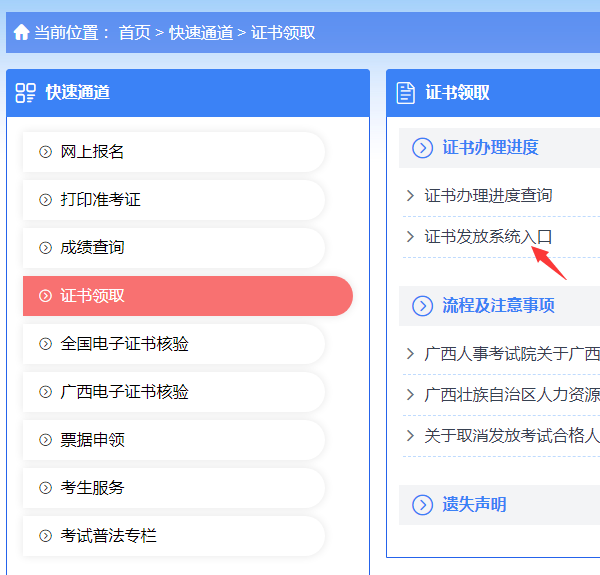Click the circle icon beside 考生服务
The height and width of the screenshot is (575, 600).
click(46, 488)
